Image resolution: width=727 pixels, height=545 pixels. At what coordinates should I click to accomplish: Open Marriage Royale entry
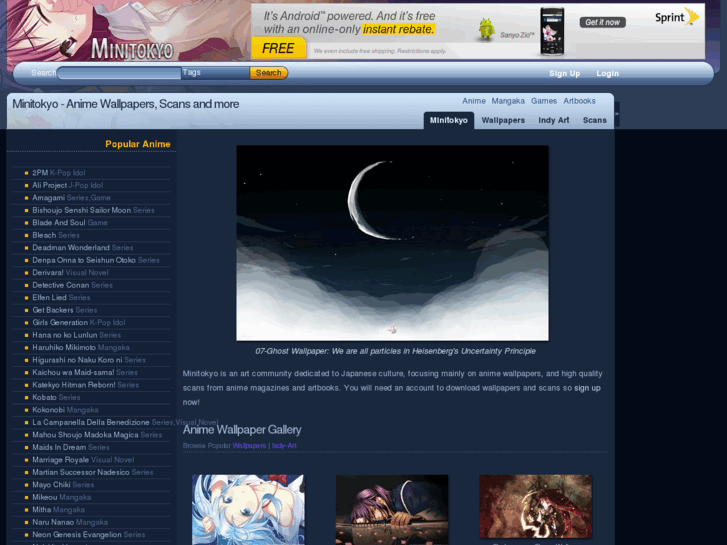61,461
